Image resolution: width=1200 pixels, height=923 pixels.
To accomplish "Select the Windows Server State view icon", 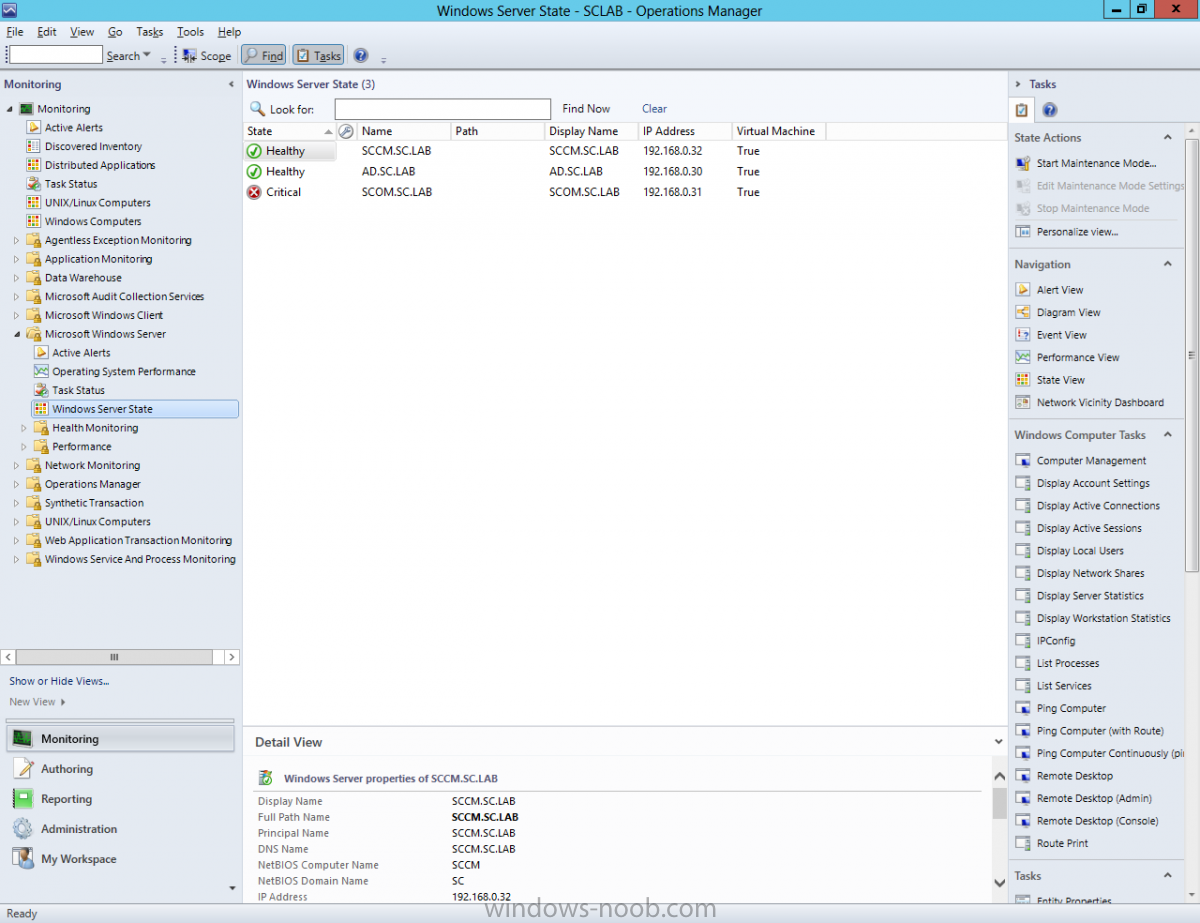I will tap(42, 409).
